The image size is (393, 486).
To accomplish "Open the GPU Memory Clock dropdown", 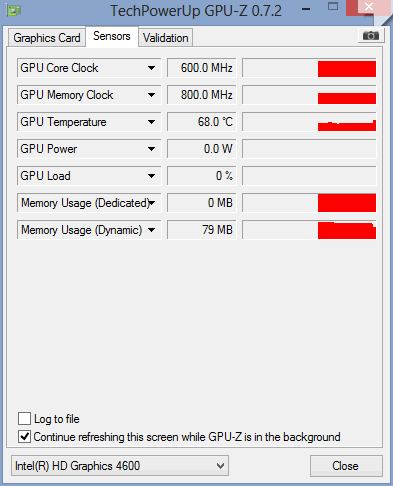I will coord(151,95).
